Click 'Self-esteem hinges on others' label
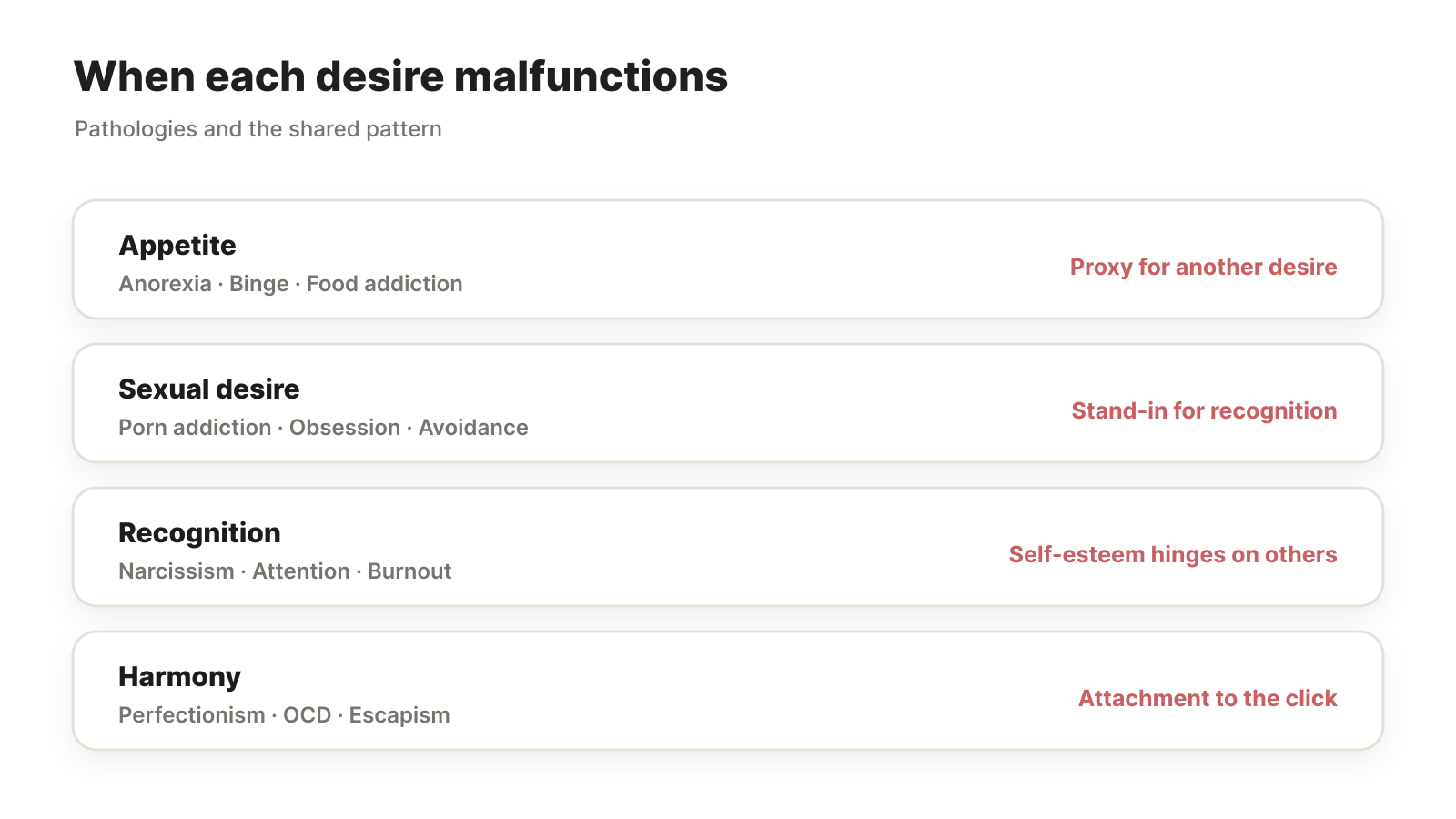This screenshot has height=819, width=1456. coord(1173,554)
